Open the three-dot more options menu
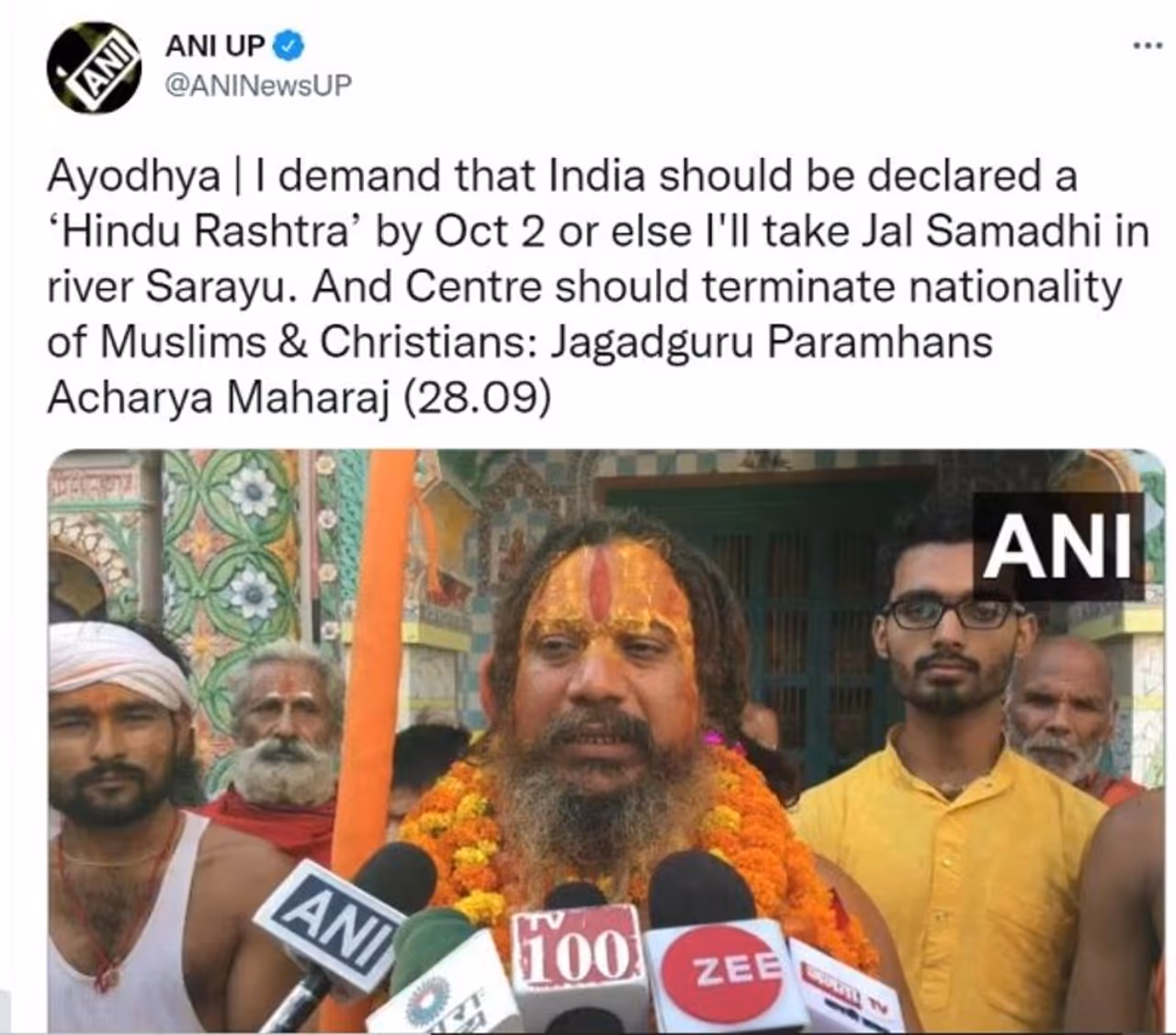The height and width of the screenshot is (1035, 1176). pos(1147,46)
